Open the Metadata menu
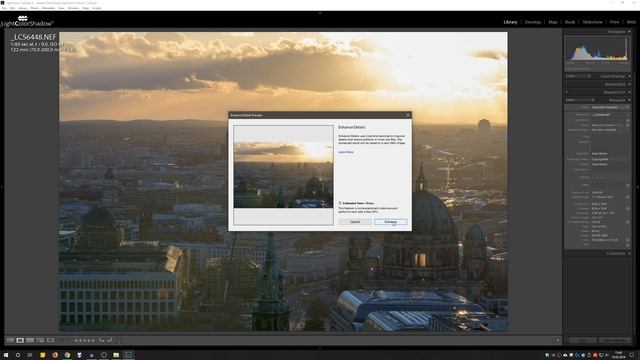This screenshot has height=360, width=640. tap(49, 8)
